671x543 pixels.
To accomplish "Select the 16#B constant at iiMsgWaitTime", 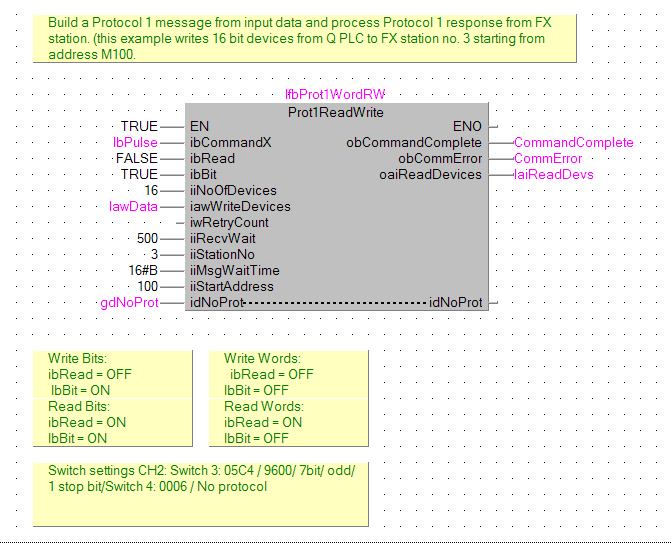I will click(140, 270).
